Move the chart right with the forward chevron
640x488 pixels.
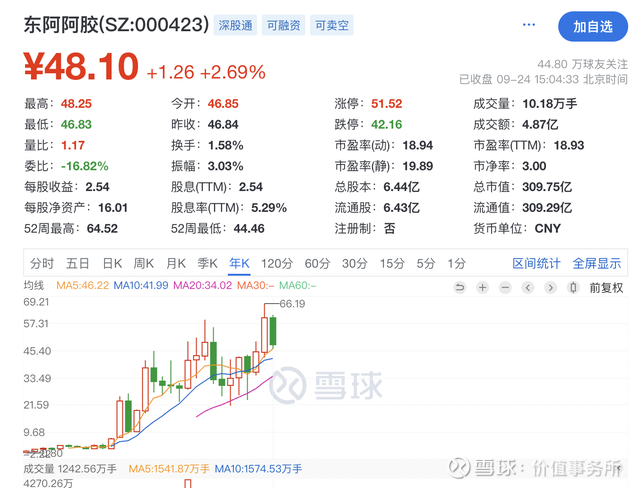coord(550,288)
